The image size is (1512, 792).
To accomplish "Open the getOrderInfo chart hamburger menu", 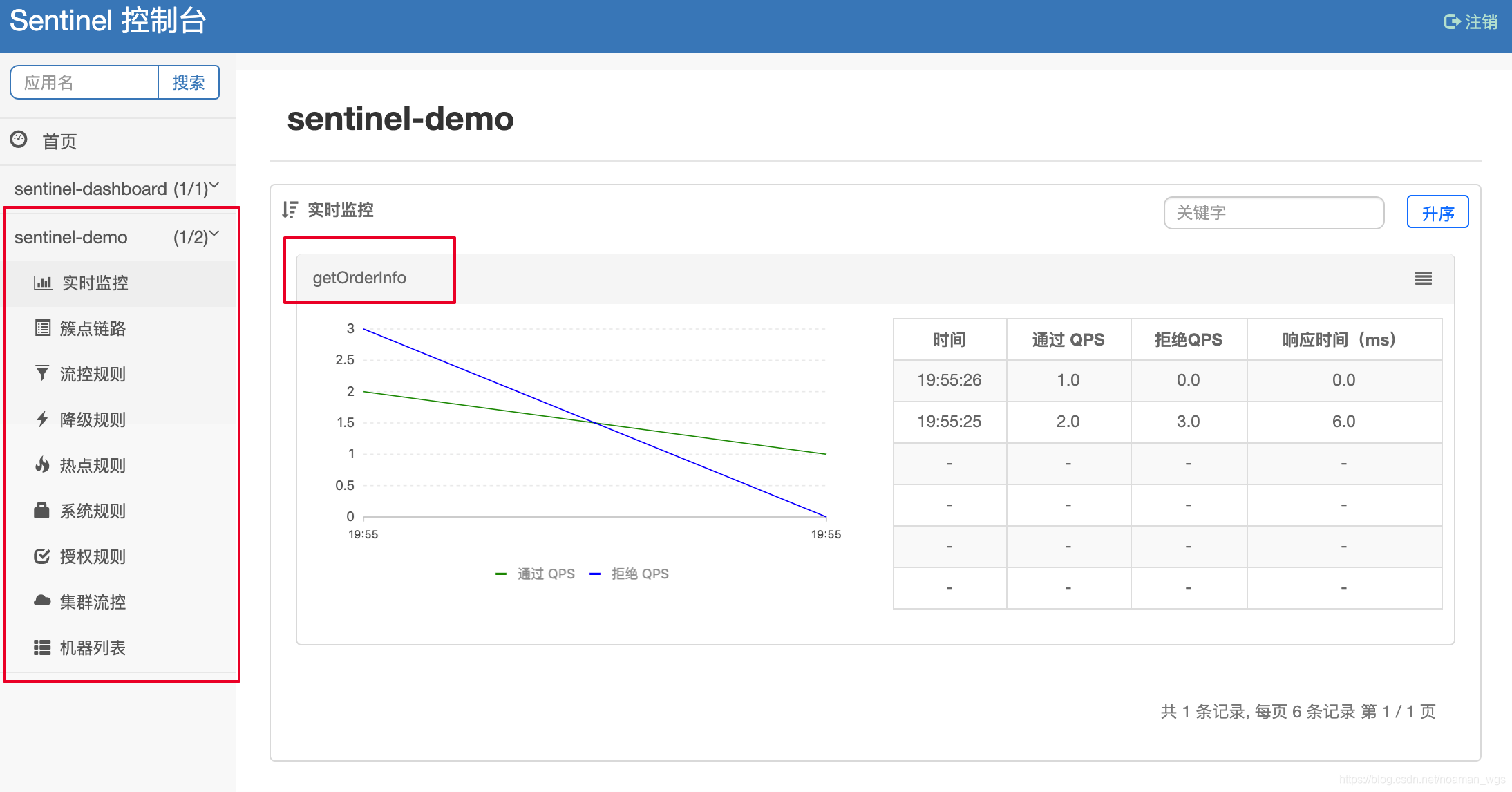I will point(1423,279).
